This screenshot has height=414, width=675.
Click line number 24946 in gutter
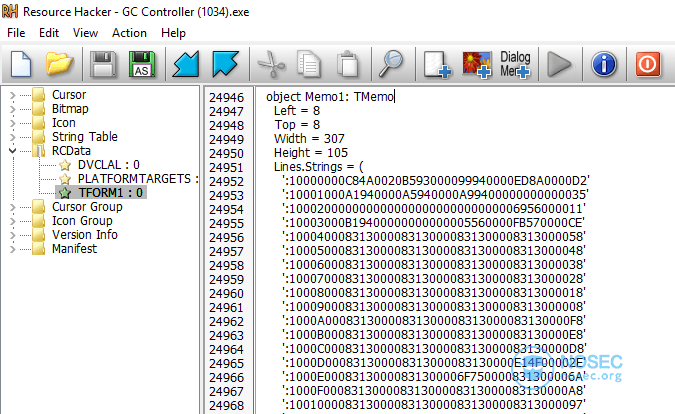coord(226,98)
